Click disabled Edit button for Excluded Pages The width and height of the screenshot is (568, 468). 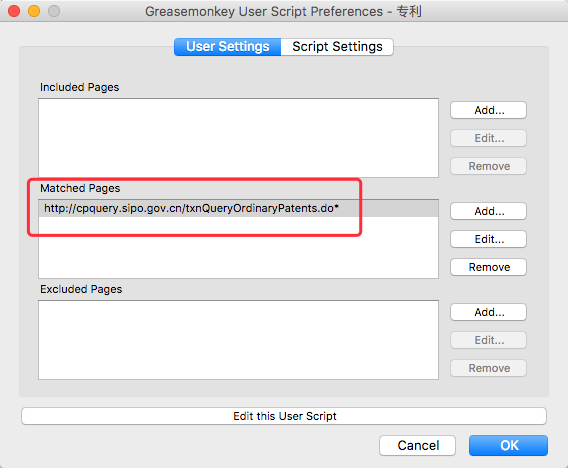pos(488,340)
